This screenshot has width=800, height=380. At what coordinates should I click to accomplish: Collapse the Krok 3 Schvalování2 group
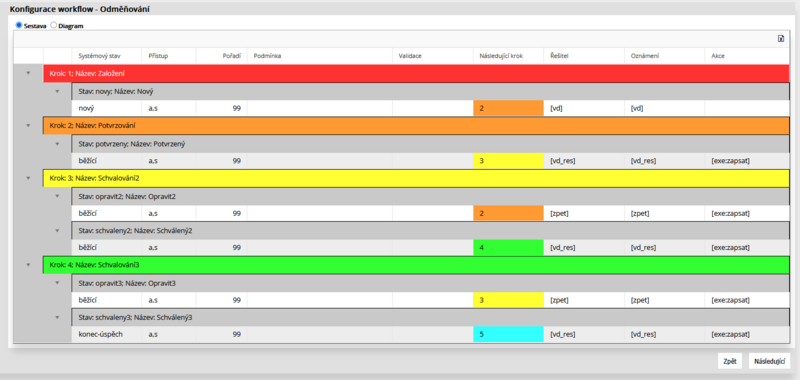pos(28,178)
